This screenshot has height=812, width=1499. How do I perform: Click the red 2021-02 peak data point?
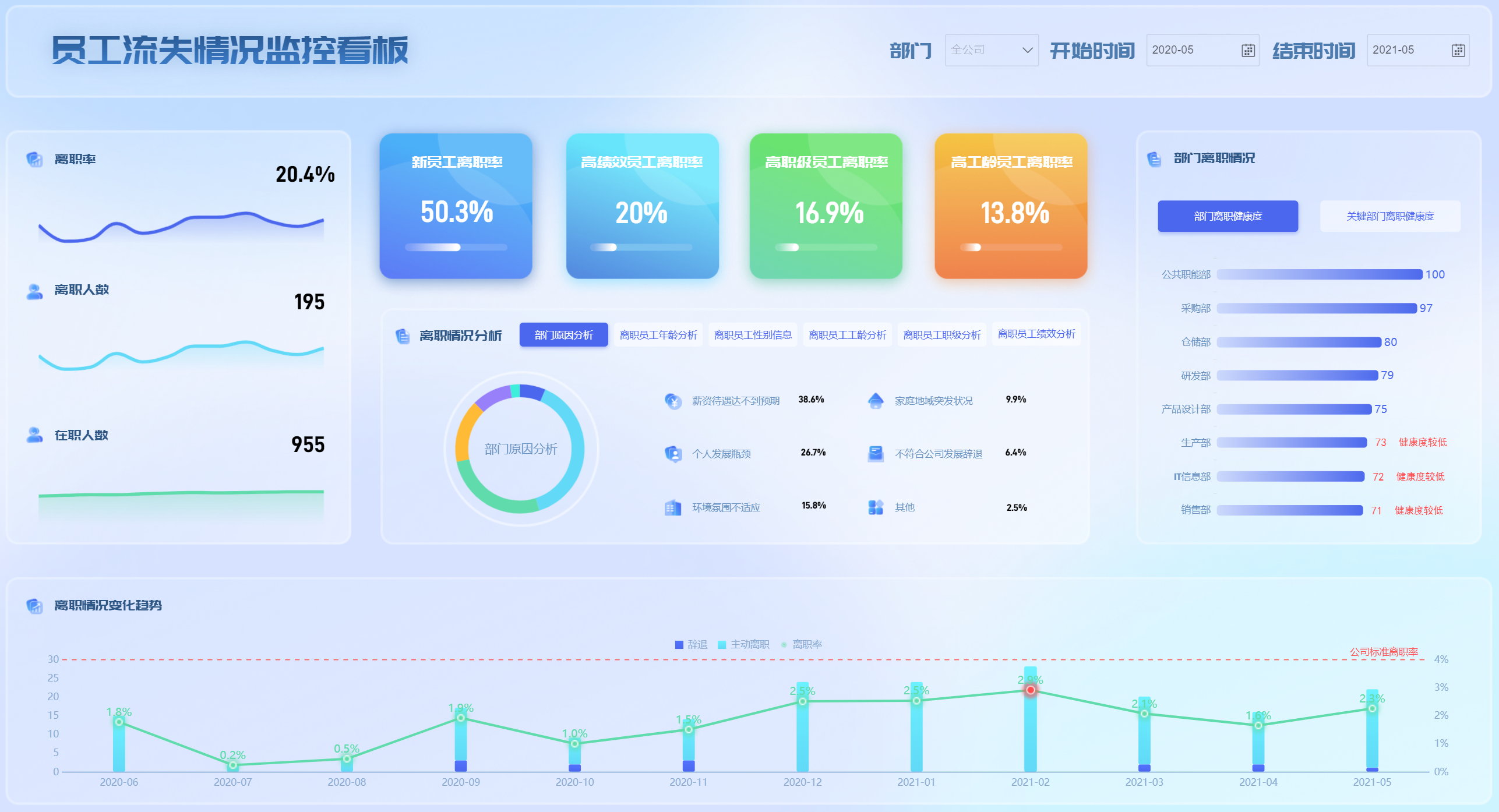coord(1030,690)
